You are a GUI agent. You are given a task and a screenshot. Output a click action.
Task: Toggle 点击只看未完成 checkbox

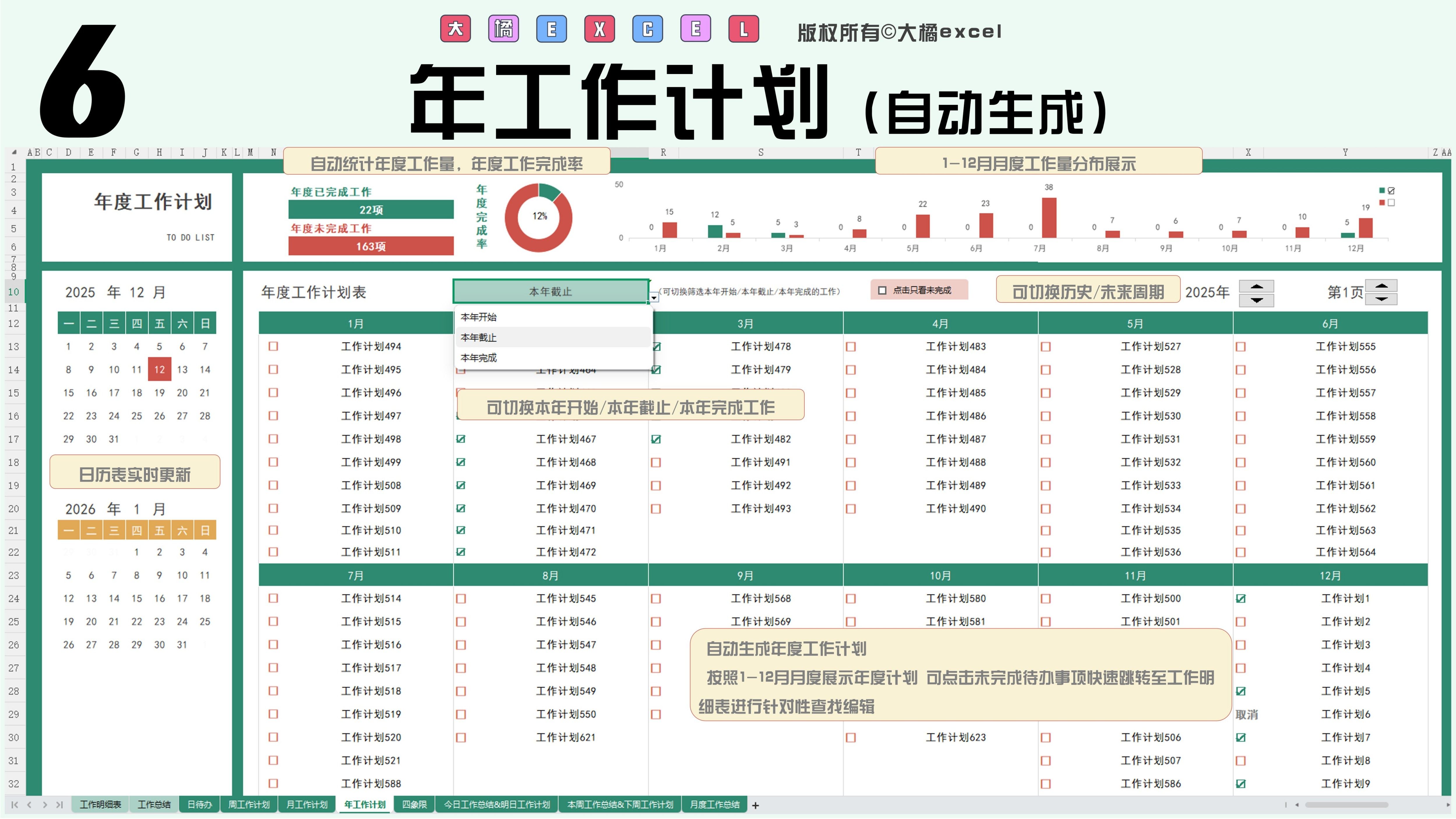pyautogui.click(x=882, y=290)
